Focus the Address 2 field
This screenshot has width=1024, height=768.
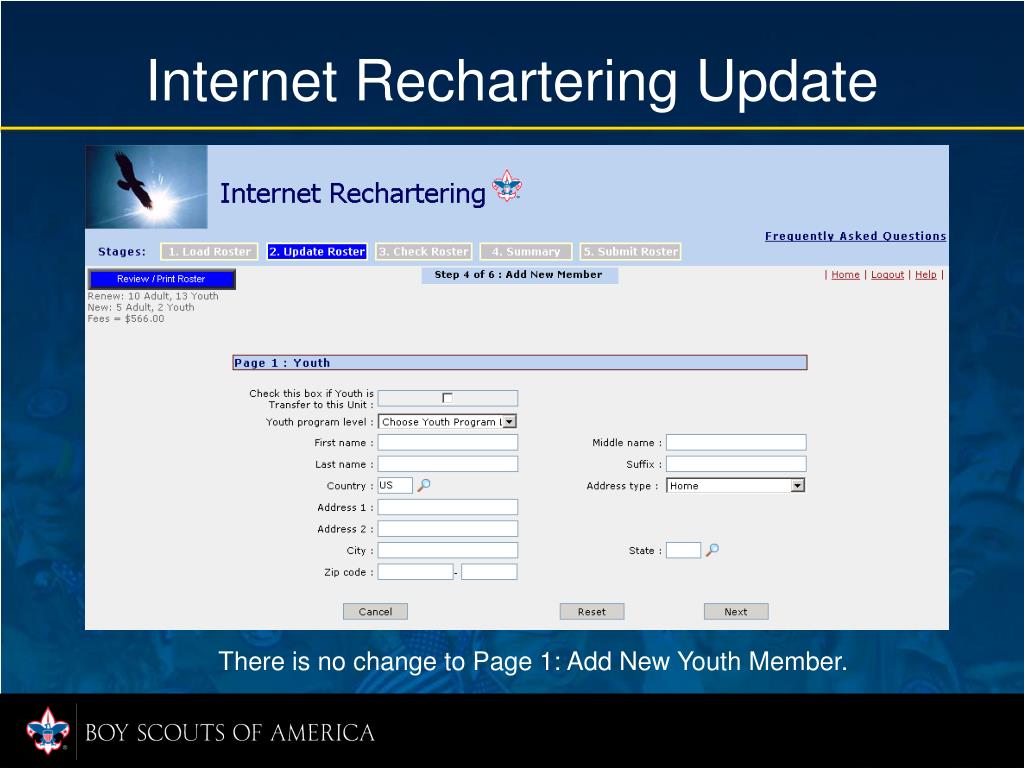448,528
